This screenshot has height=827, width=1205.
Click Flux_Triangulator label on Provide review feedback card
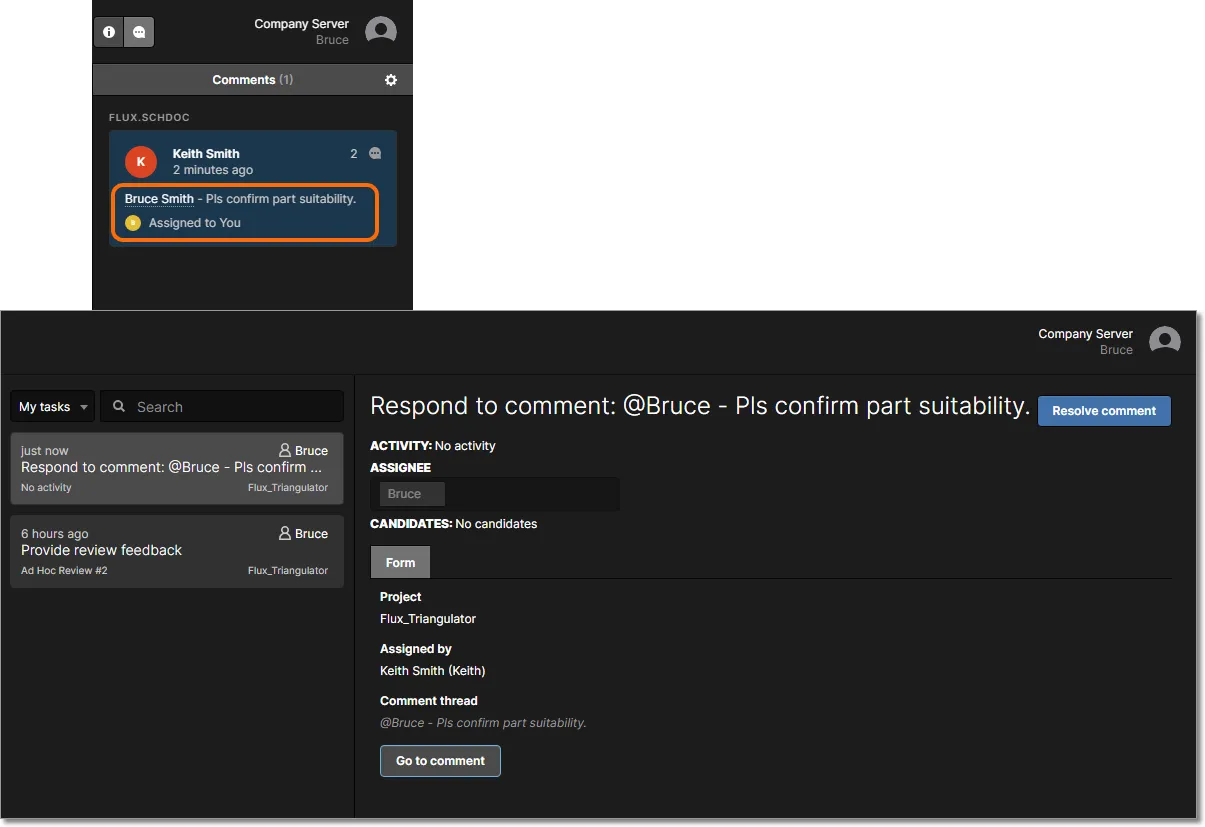(288, 571)
